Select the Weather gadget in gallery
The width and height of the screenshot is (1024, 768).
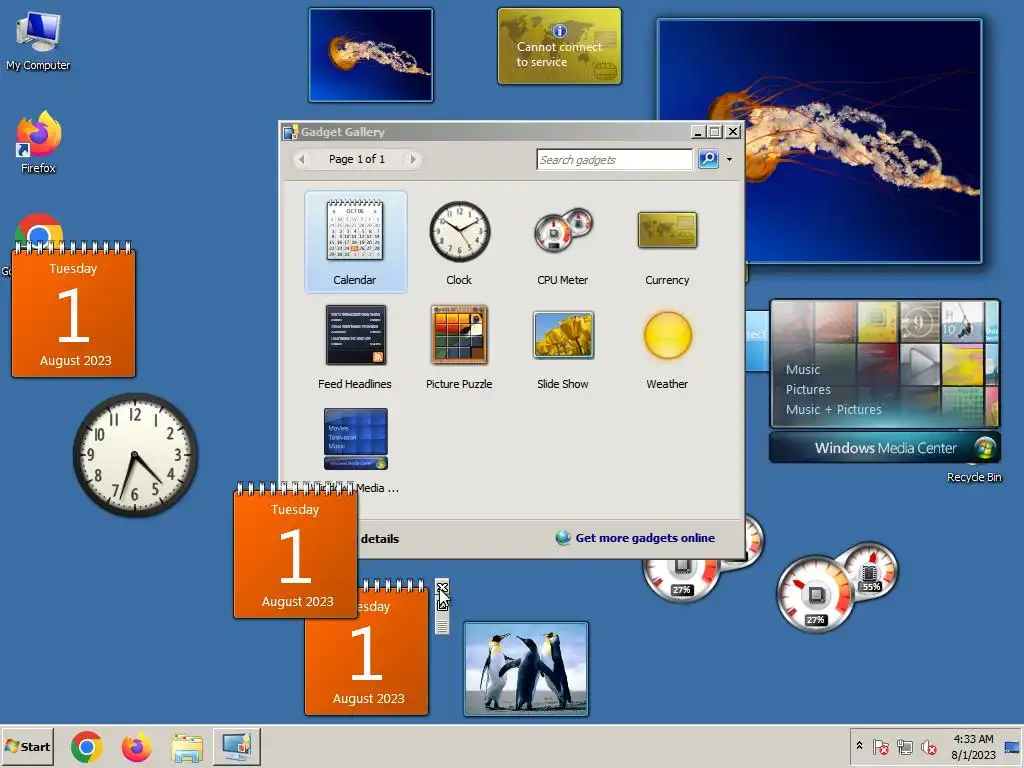pos(667,346)
